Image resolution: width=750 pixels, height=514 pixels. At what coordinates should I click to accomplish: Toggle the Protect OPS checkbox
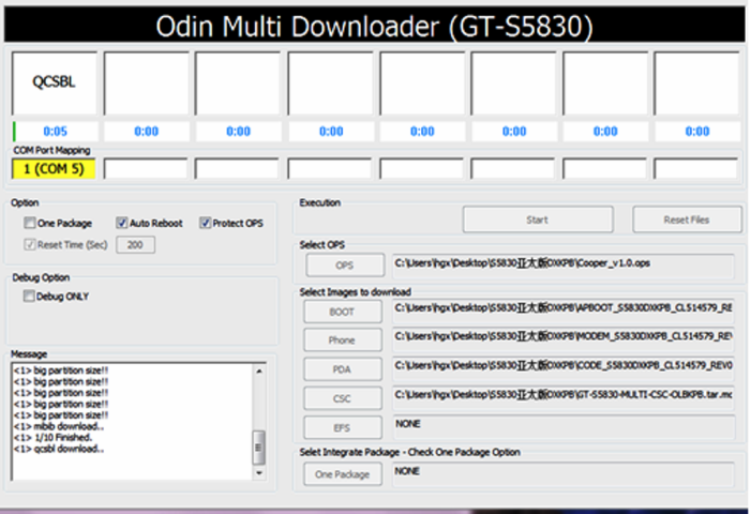point(205,223)
